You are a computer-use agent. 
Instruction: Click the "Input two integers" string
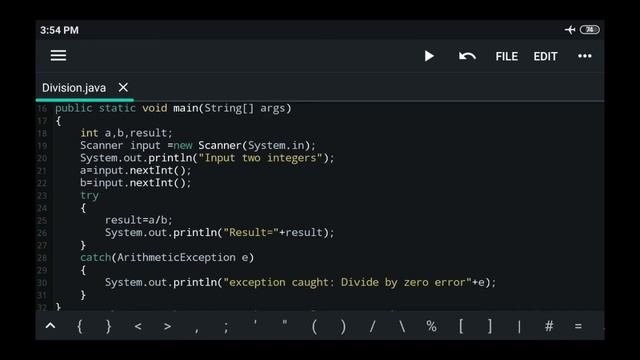(x=261, y=158)
